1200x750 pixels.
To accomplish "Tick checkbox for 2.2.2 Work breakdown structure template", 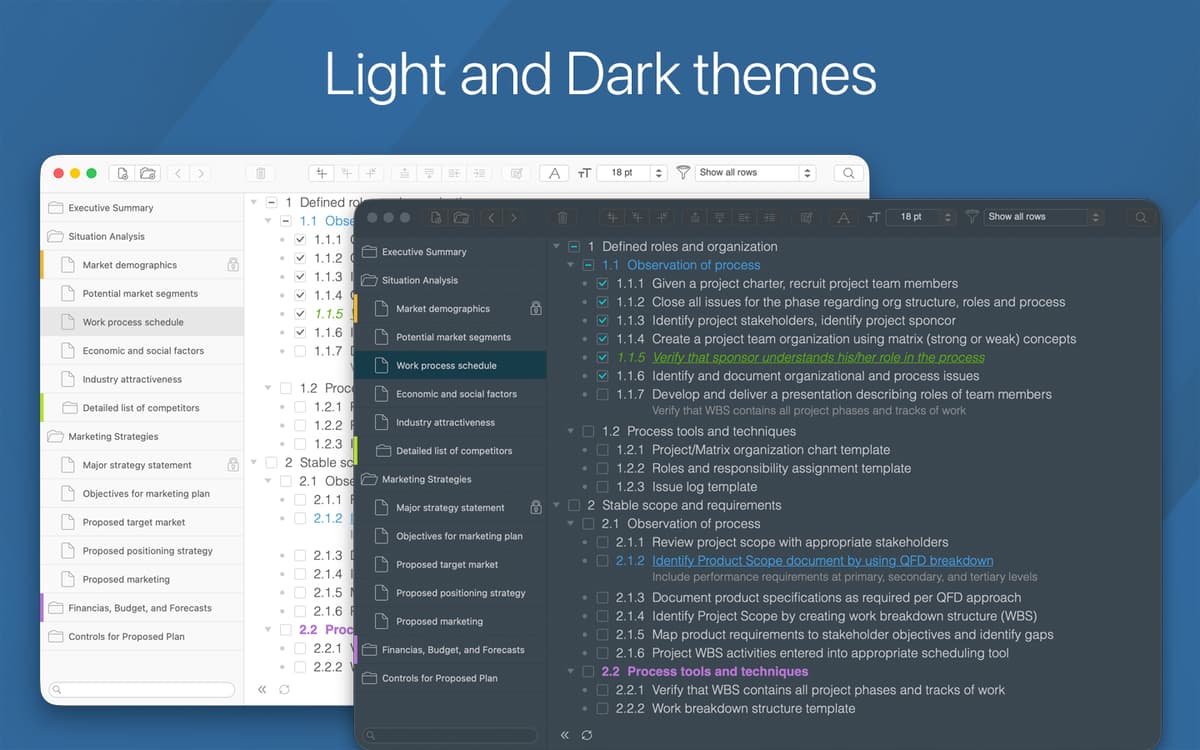I will click(602, 709).
